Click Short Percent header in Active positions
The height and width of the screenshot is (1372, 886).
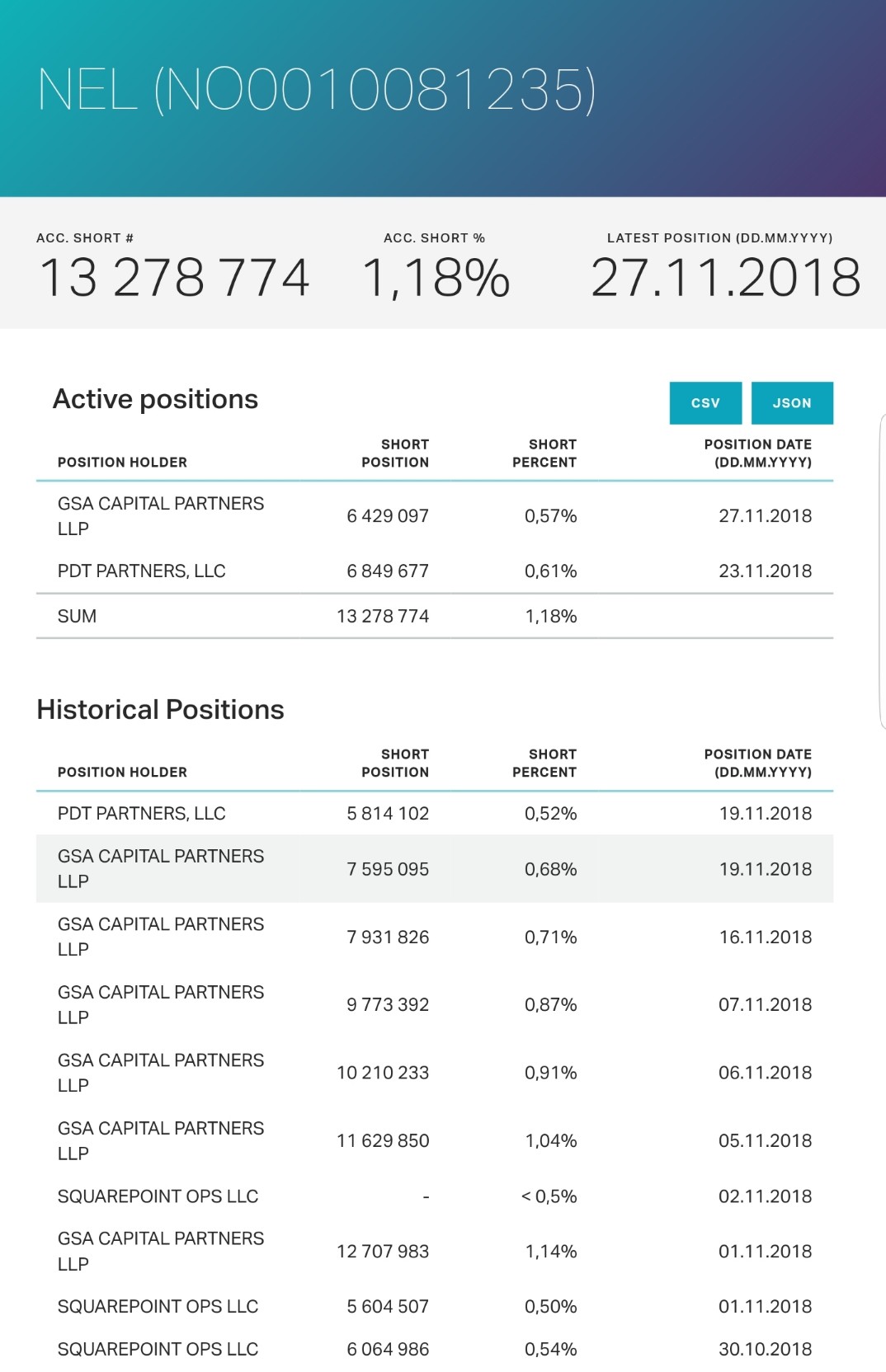tap(544, 453)
